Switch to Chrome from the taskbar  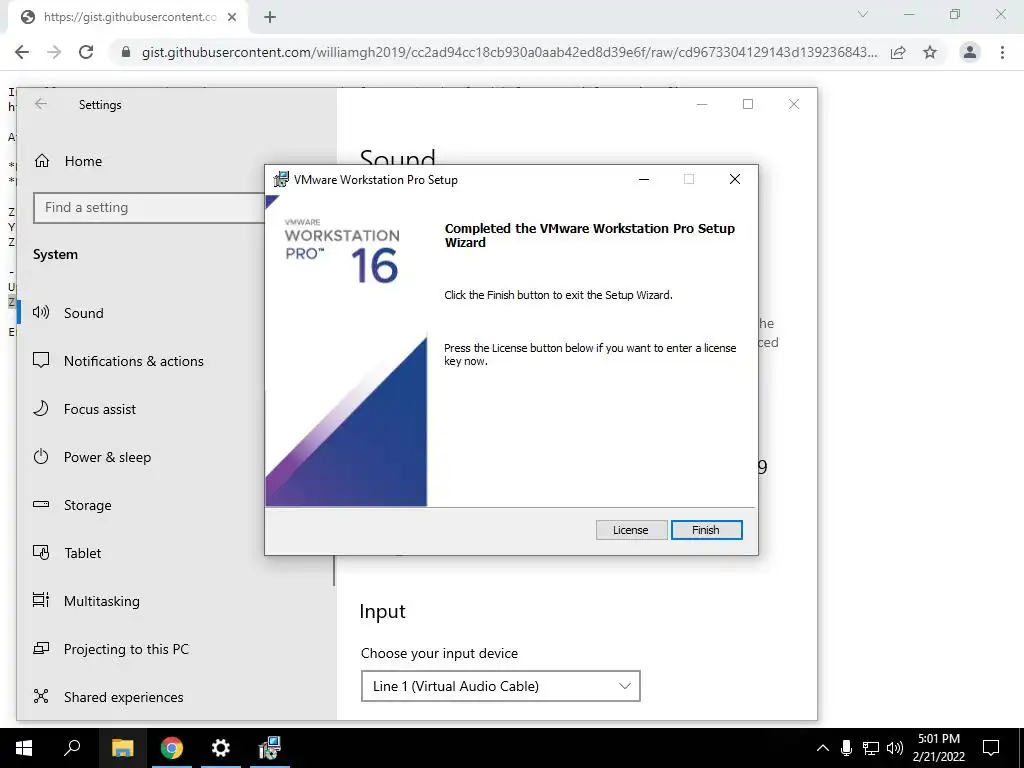[x=172, y=748]
